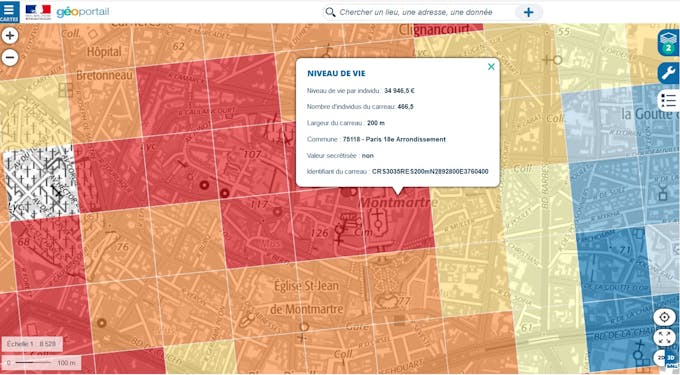Screen dimensions: 680x375
Task: Switch the map to fullscreen
Action: 664,338
